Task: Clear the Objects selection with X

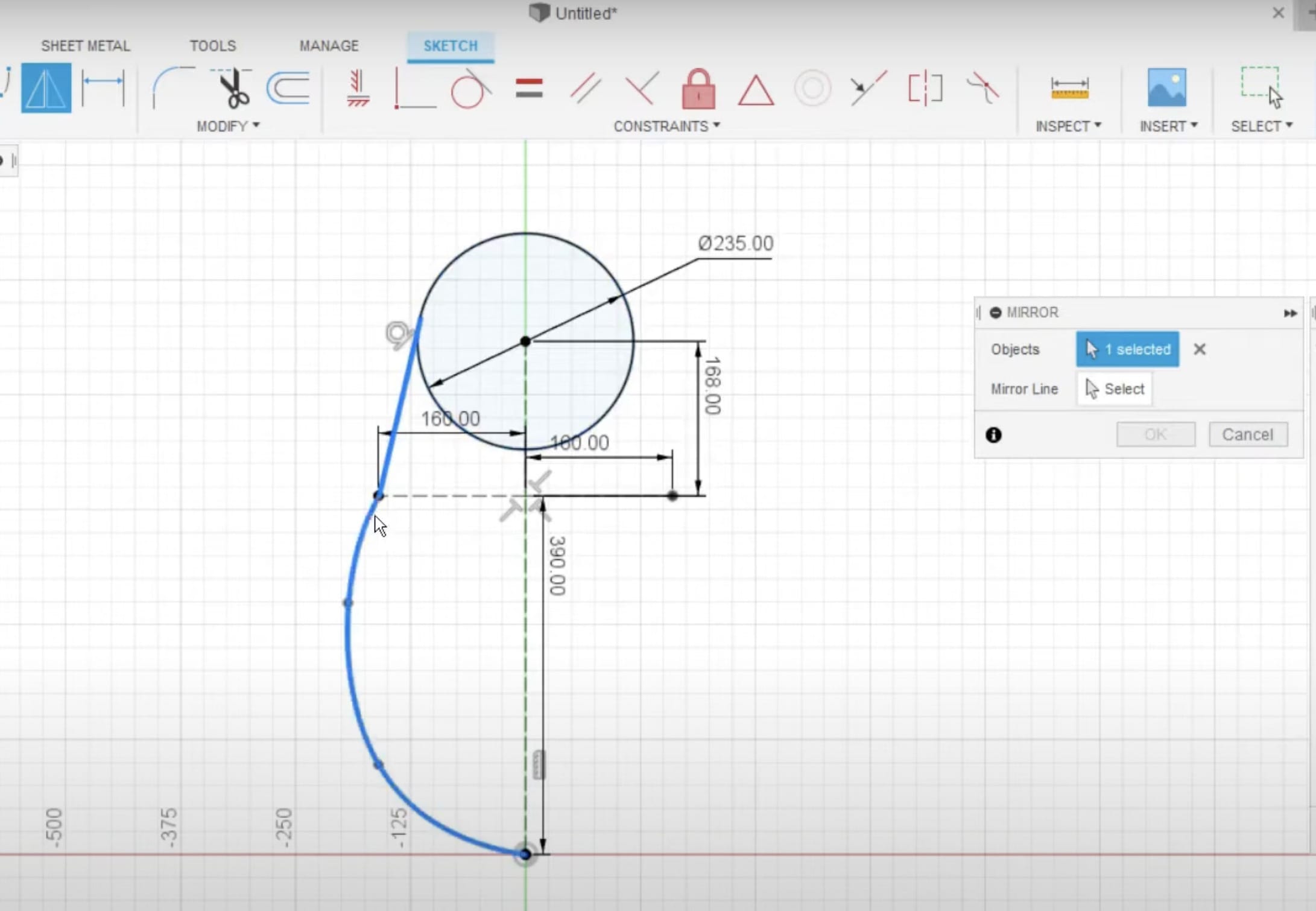Action: 1200,349
